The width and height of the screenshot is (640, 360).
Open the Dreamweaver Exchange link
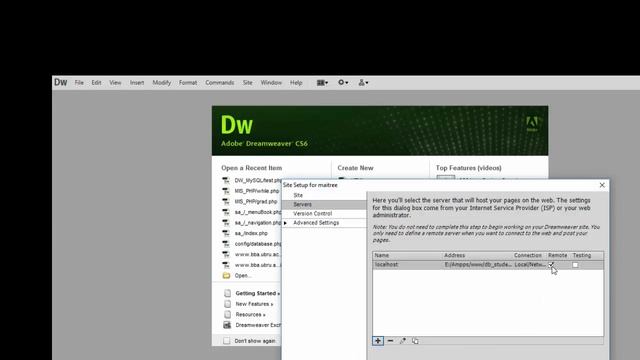(258, 325)
